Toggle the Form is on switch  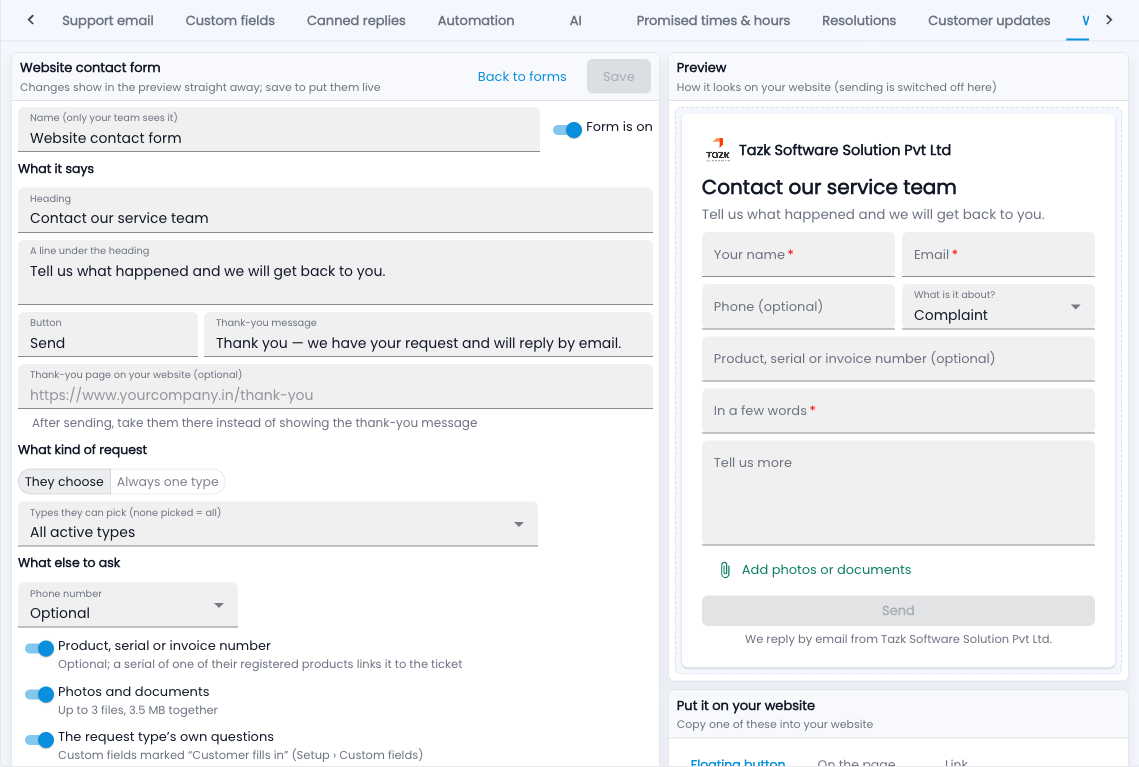click(567, 129)
